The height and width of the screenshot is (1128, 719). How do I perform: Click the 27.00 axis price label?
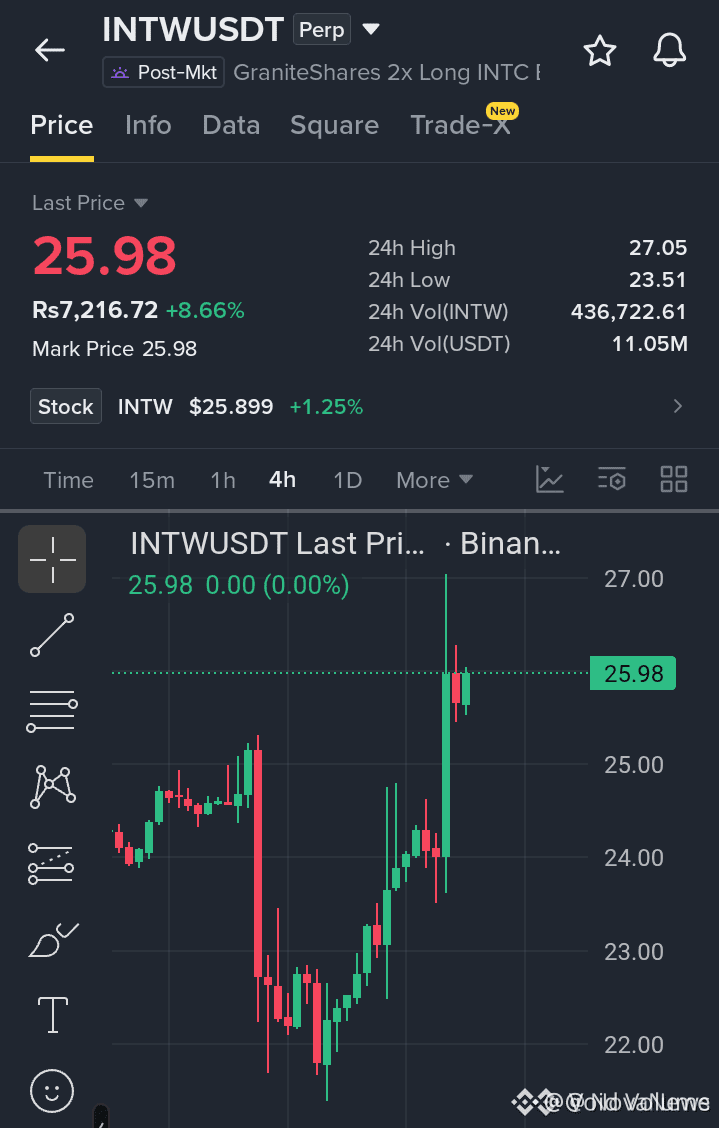(633, 579)
